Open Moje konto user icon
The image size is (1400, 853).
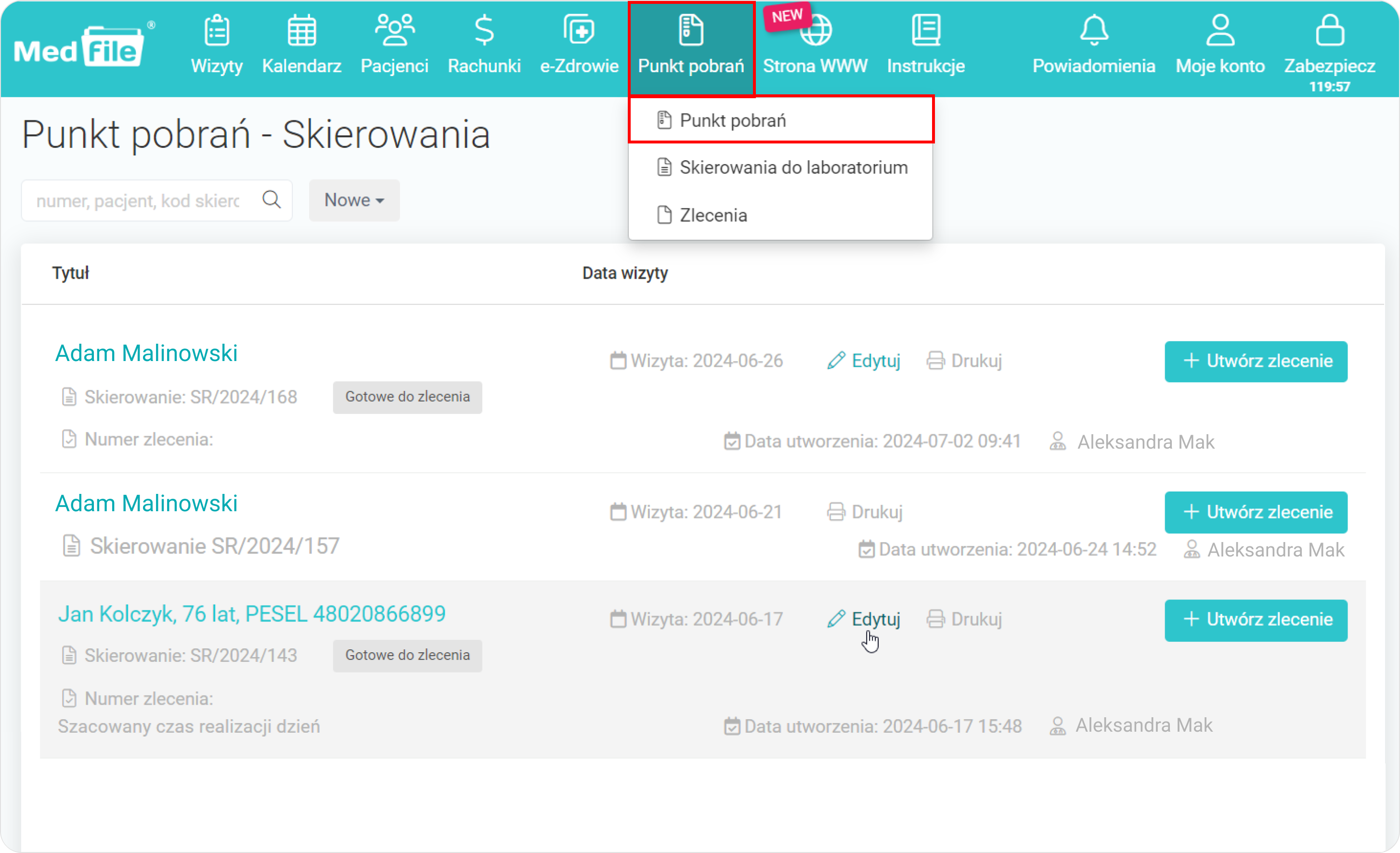[x=1220, y=30]
